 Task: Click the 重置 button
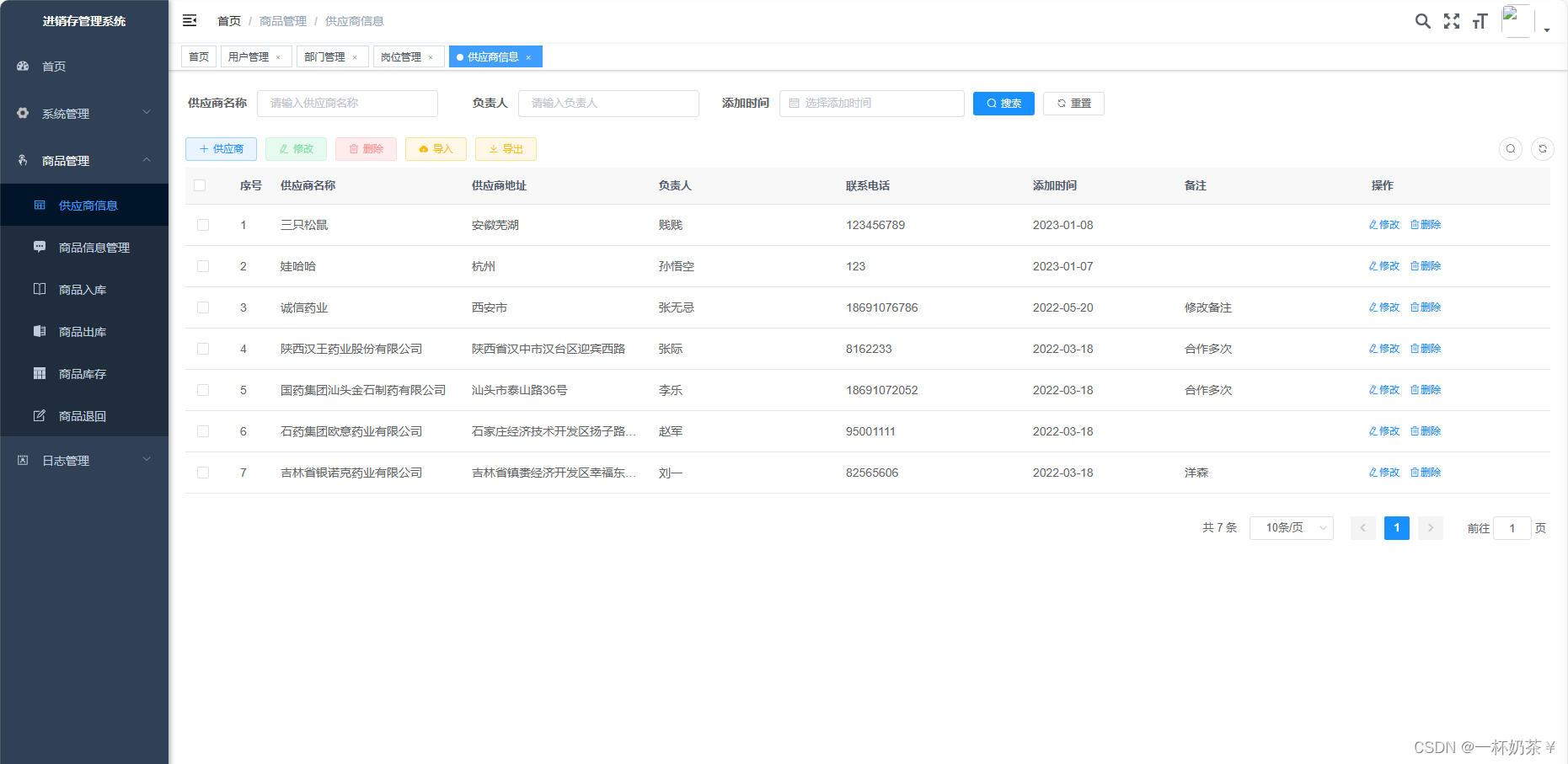tap(1073, 103)
